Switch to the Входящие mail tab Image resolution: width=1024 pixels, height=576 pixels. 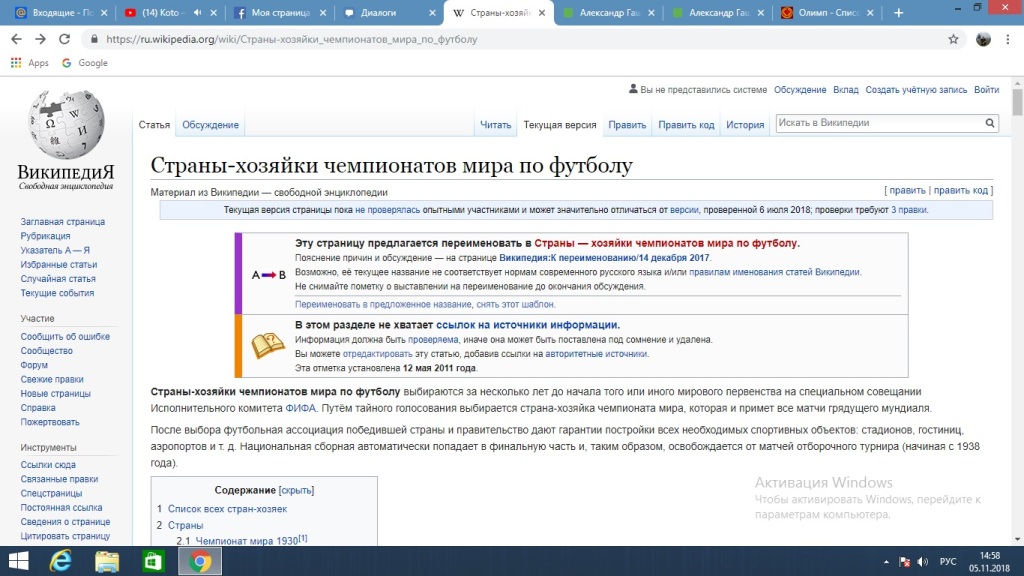pyautogui.click(x=62, y=13)
